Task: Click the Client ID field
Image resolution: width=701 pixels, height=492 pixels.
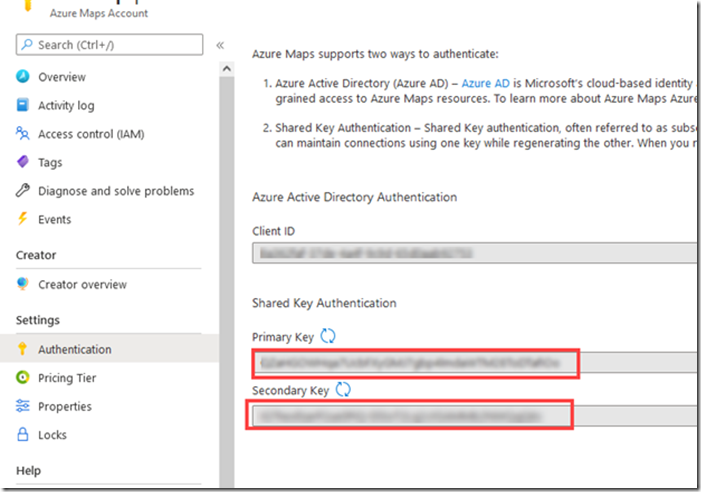Action: pos(474,253)
